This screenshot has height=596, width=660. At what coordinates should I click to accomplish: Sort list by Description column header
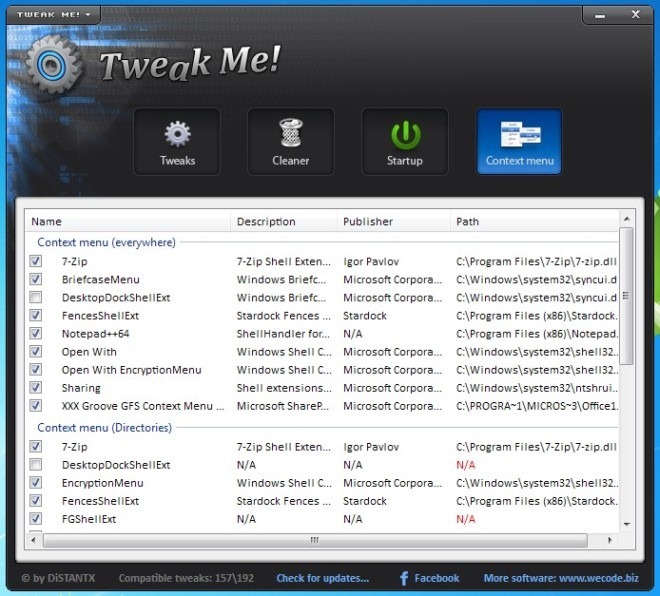click(x=284, y=221)
